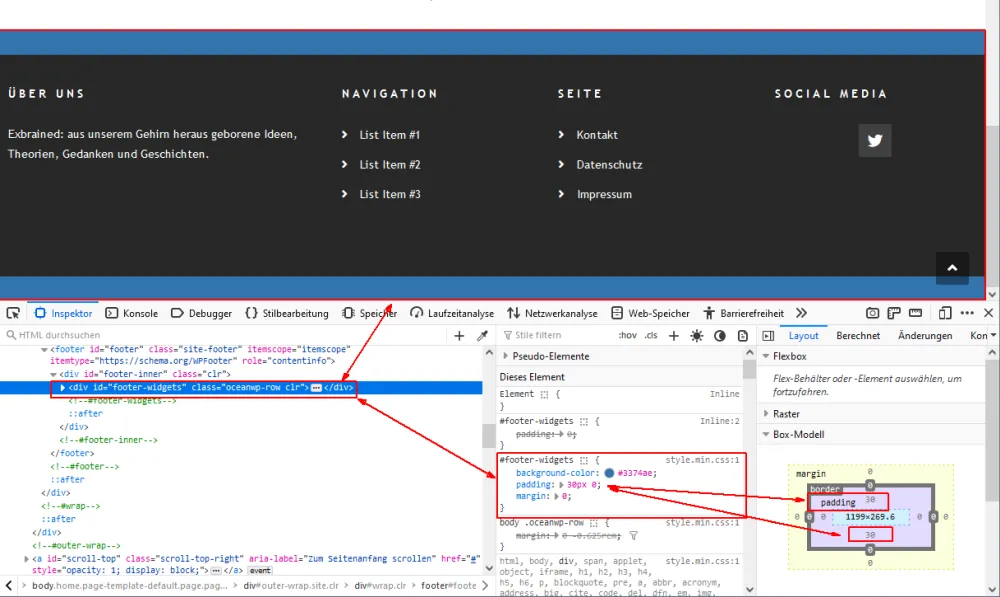Viewport: 1000px width, 597px height.
Task: Switch to the Debugger tab
Action: [202, 313]
